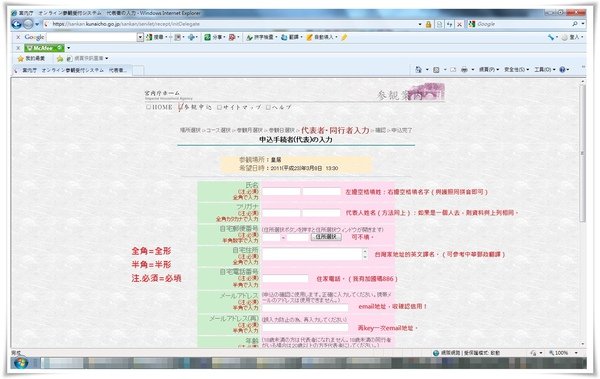Click the red stop loading X icon
This screenshot has height=379, width=600.
click(x=460, y=24)
